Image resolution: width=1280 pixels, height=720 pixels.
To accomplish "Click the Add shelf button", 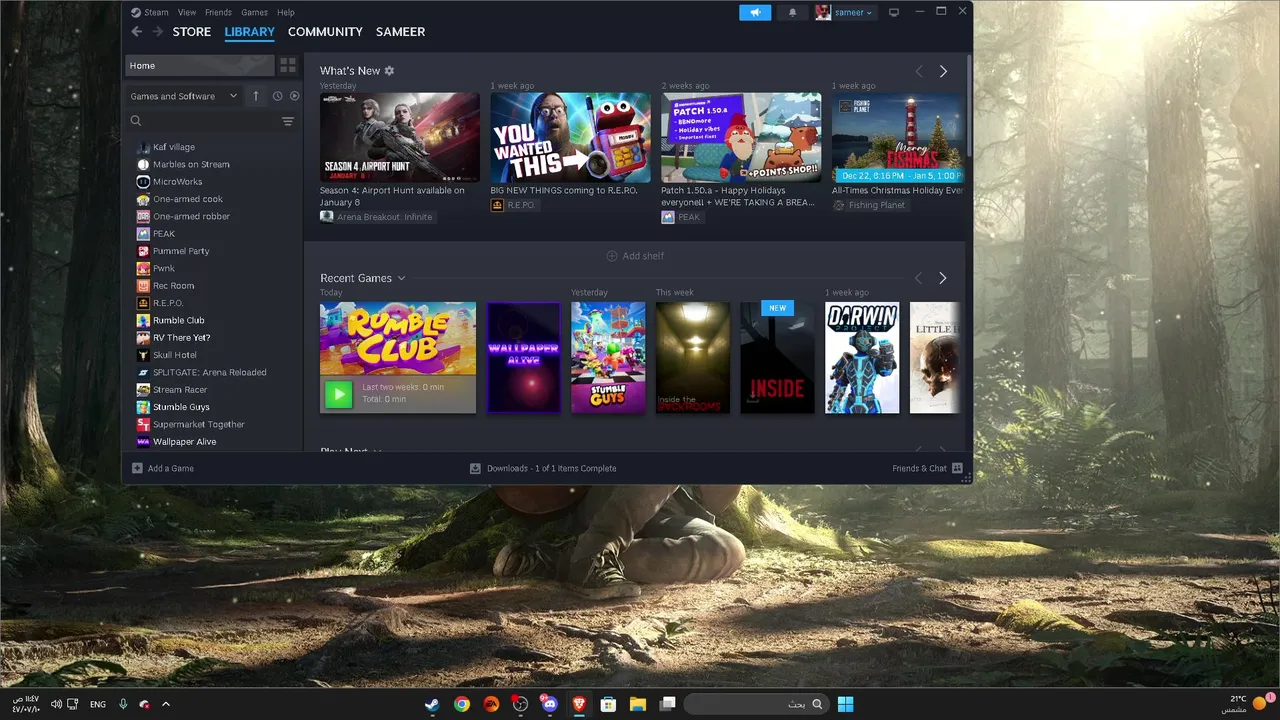I will [635, 256].
